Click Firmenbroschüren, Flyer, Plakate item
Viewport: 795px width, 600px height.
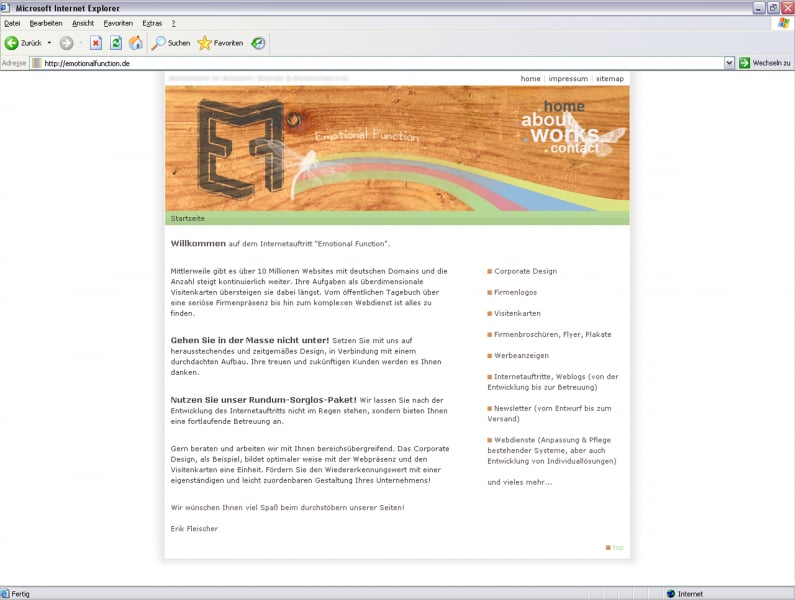coord(553,335)
